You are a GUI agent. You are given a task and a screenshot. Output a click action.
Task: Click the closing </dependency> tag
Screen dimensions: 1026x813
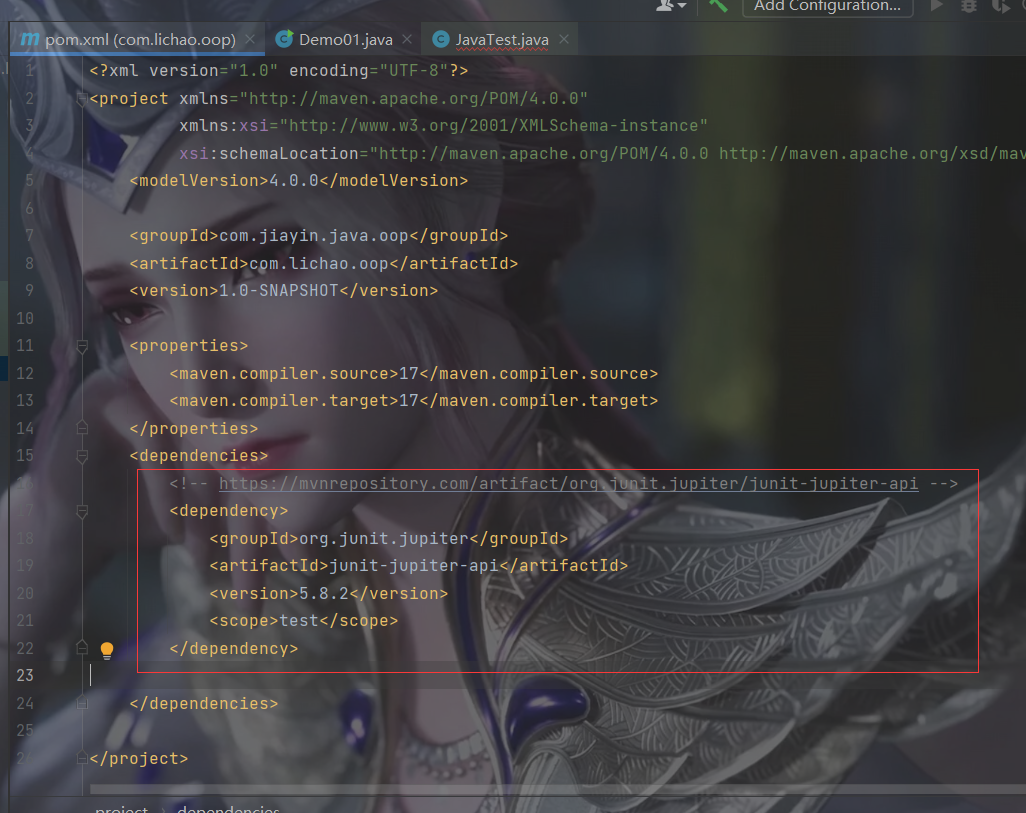coord(234,649)
